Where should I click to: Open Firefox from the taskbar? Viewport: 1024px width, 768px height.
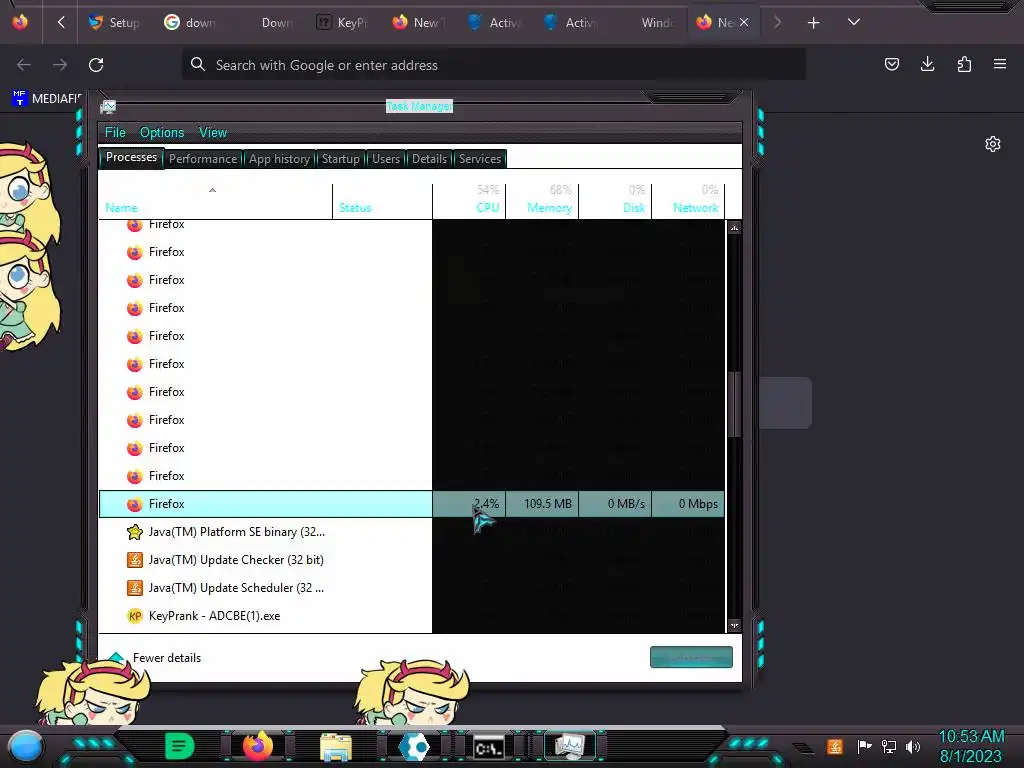tap(258, 746)
